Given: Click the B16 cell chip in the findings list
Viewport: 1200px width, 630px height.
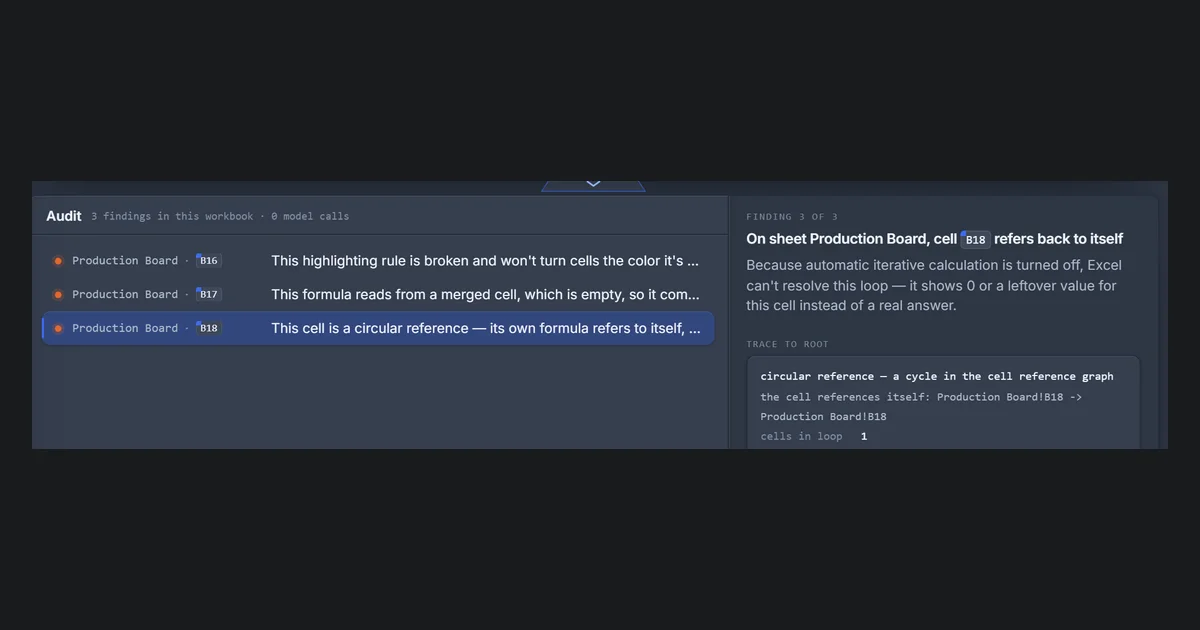Looking at the screenshot, I should pos(208,261).
